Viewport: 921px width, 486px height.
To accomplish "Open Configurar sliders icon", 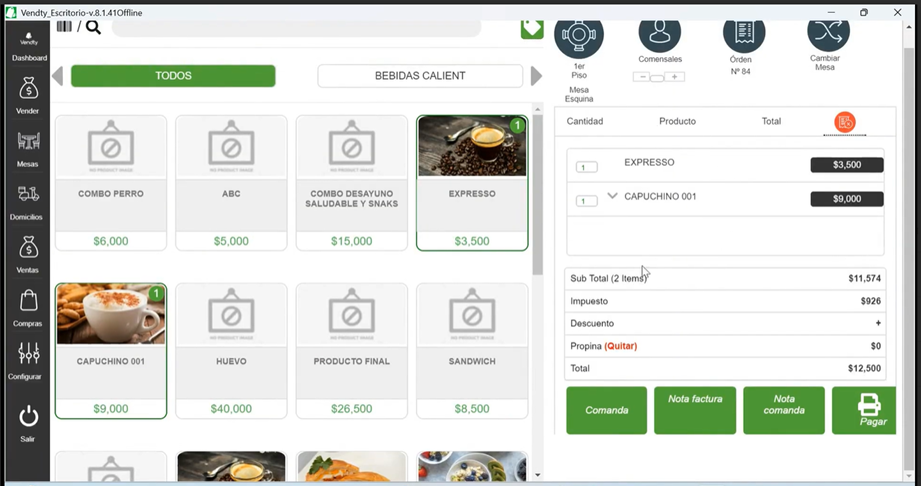I will pyautogui.click(x=28, y=353).
